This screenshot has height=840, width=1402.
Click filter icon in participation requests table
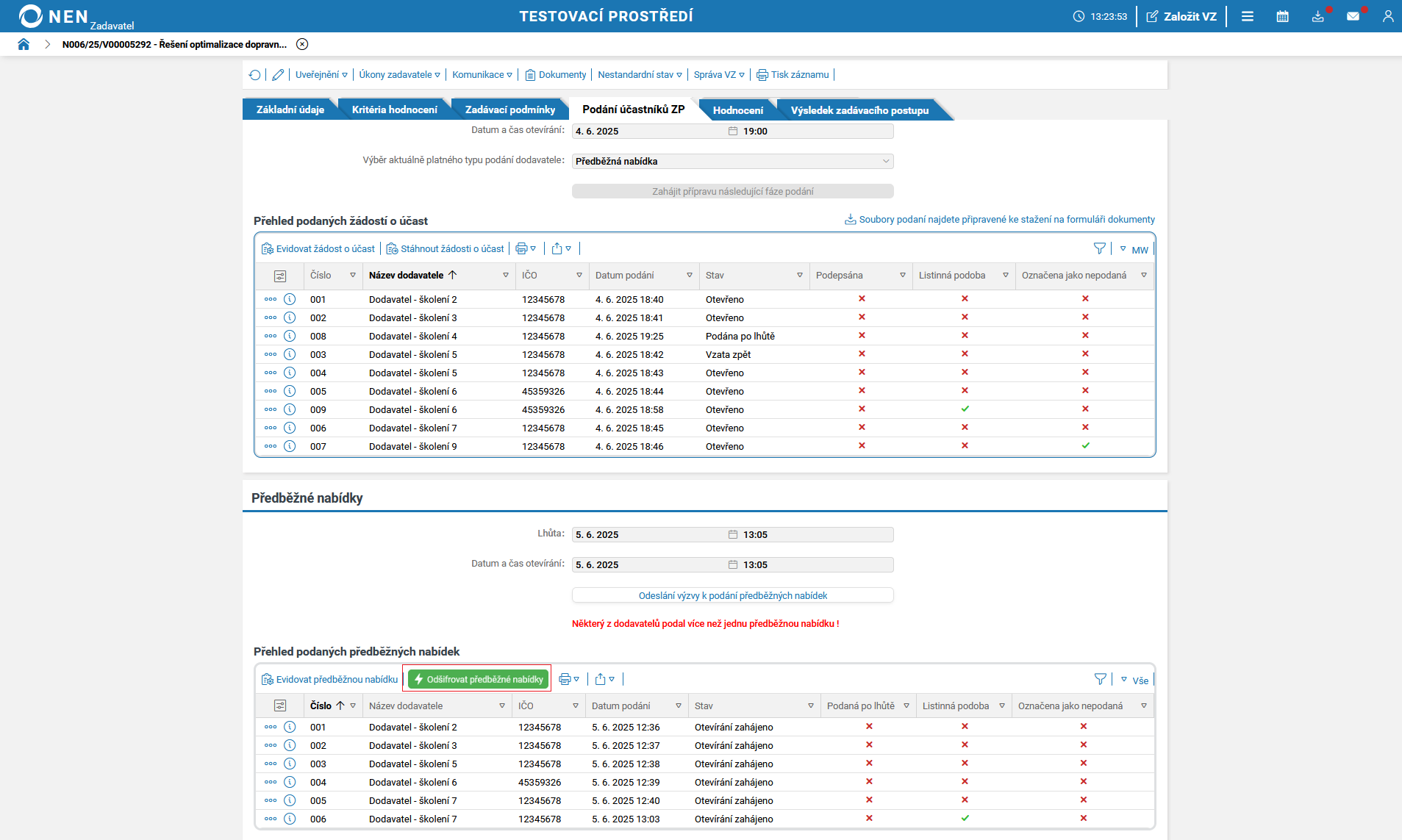click(1099, 249)
